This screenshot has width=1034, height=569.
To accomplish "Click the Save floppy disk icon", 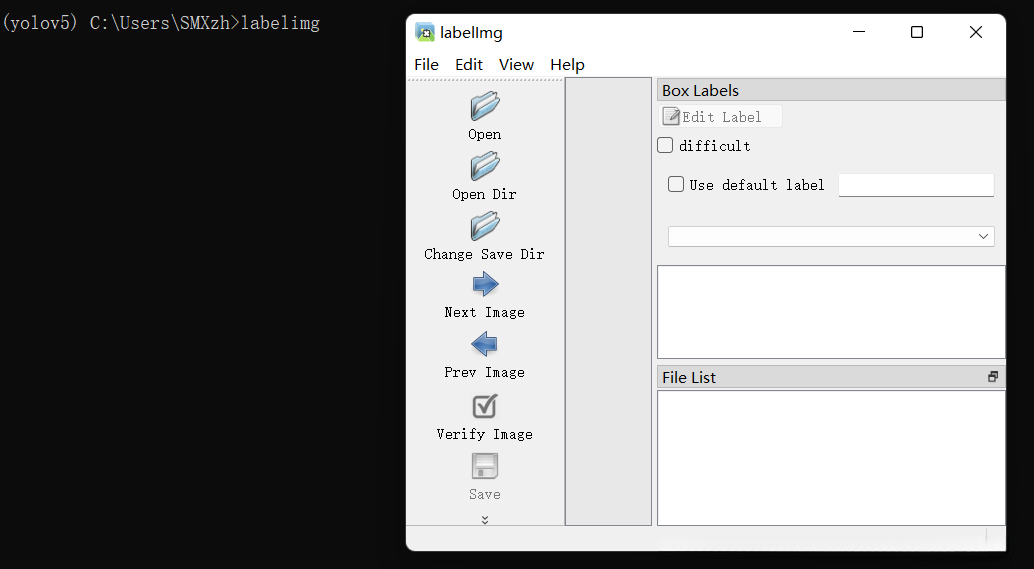I will pyautogui.click(x=485, y=466).
